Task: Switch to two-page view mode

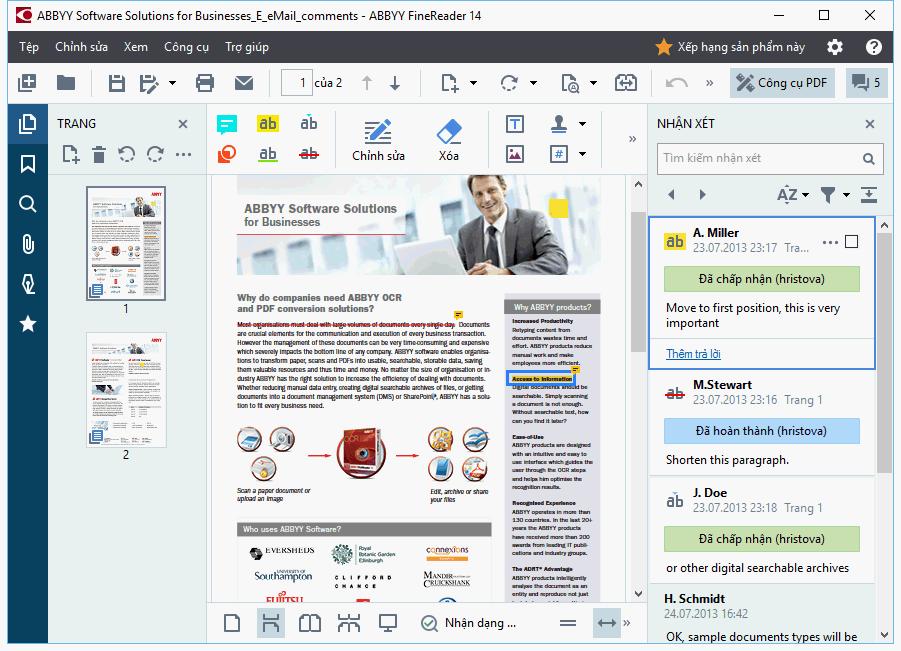Action: pos(310,623)
